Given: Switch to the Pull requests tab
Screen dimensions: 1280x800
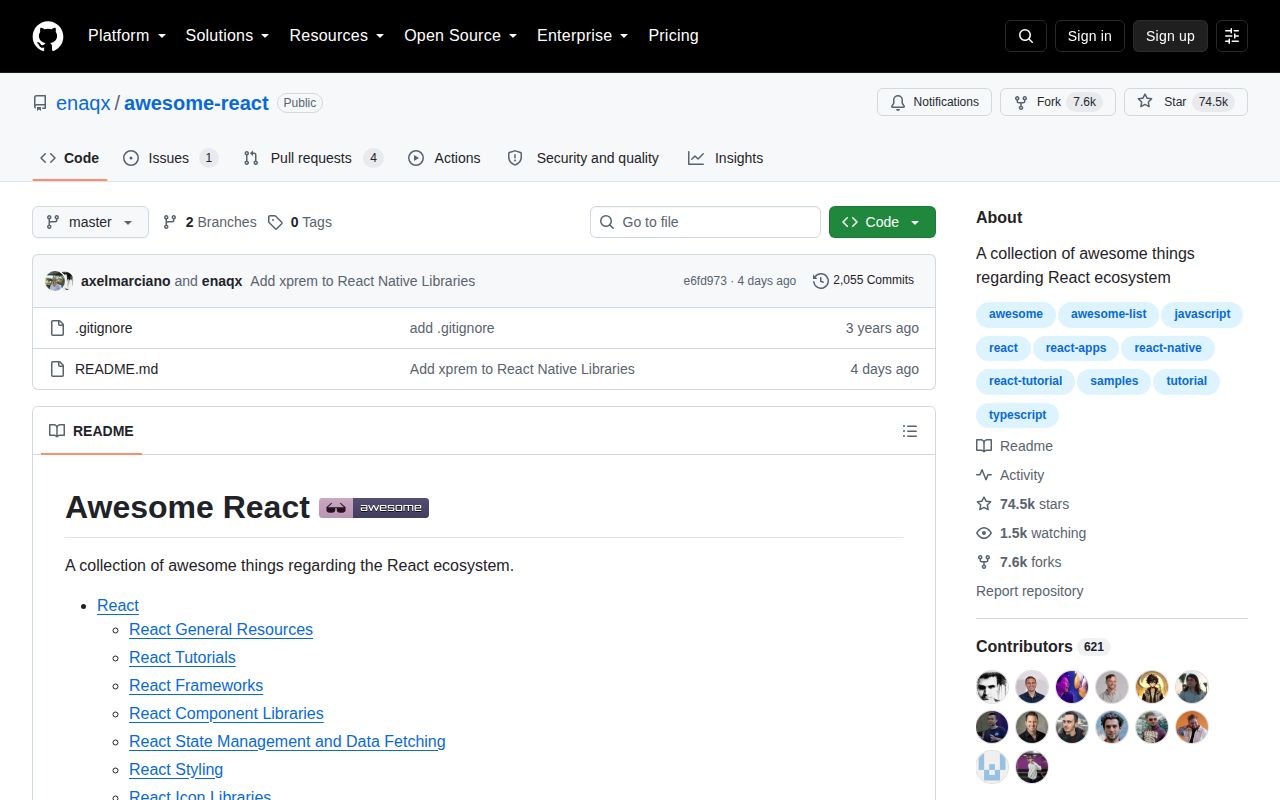Looking at the screenshot, I should [313, 158].
